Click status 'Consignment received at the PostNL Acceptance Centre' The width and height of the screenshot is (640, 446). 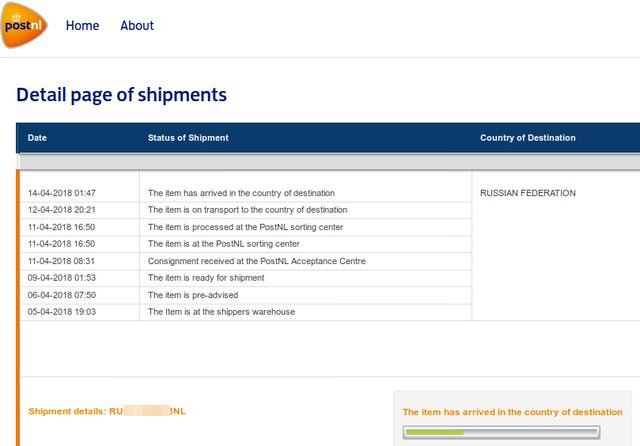(x=257, y=261)
